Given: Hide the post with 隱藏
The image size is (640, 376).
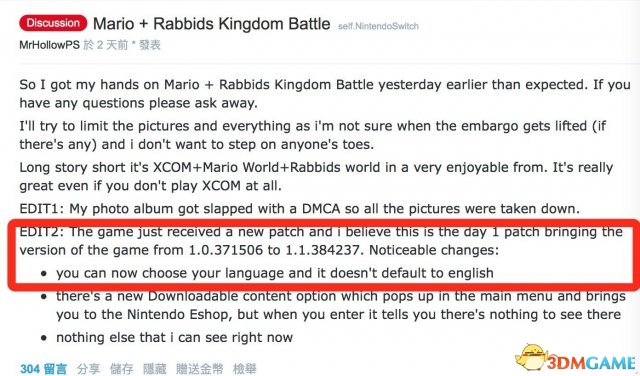Looking at the screenshot, I should 155,369.
